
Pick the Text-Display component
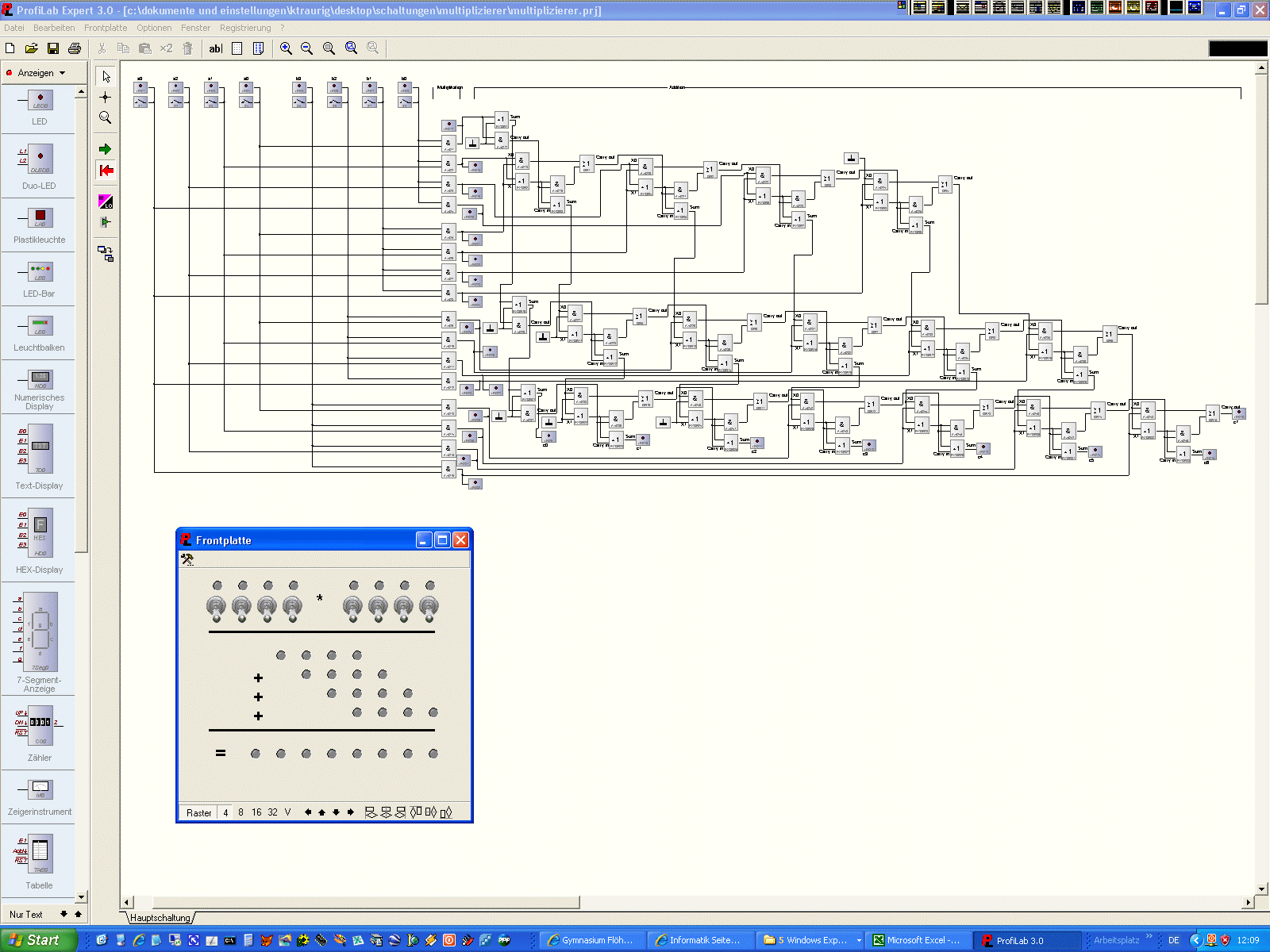(x=39, y=457)
